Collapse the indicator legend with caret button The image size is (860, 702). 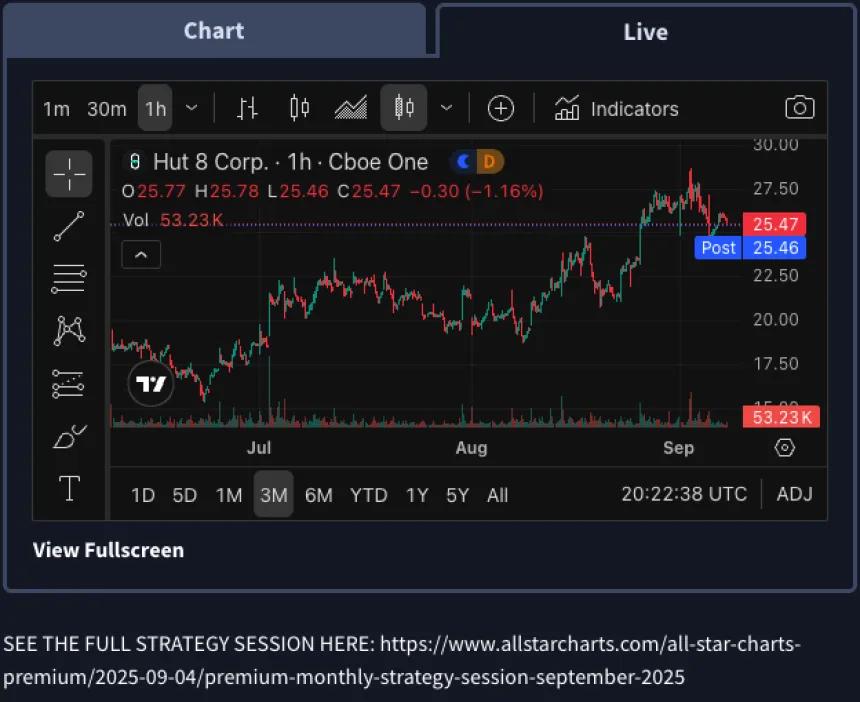[x=141, y=254]
